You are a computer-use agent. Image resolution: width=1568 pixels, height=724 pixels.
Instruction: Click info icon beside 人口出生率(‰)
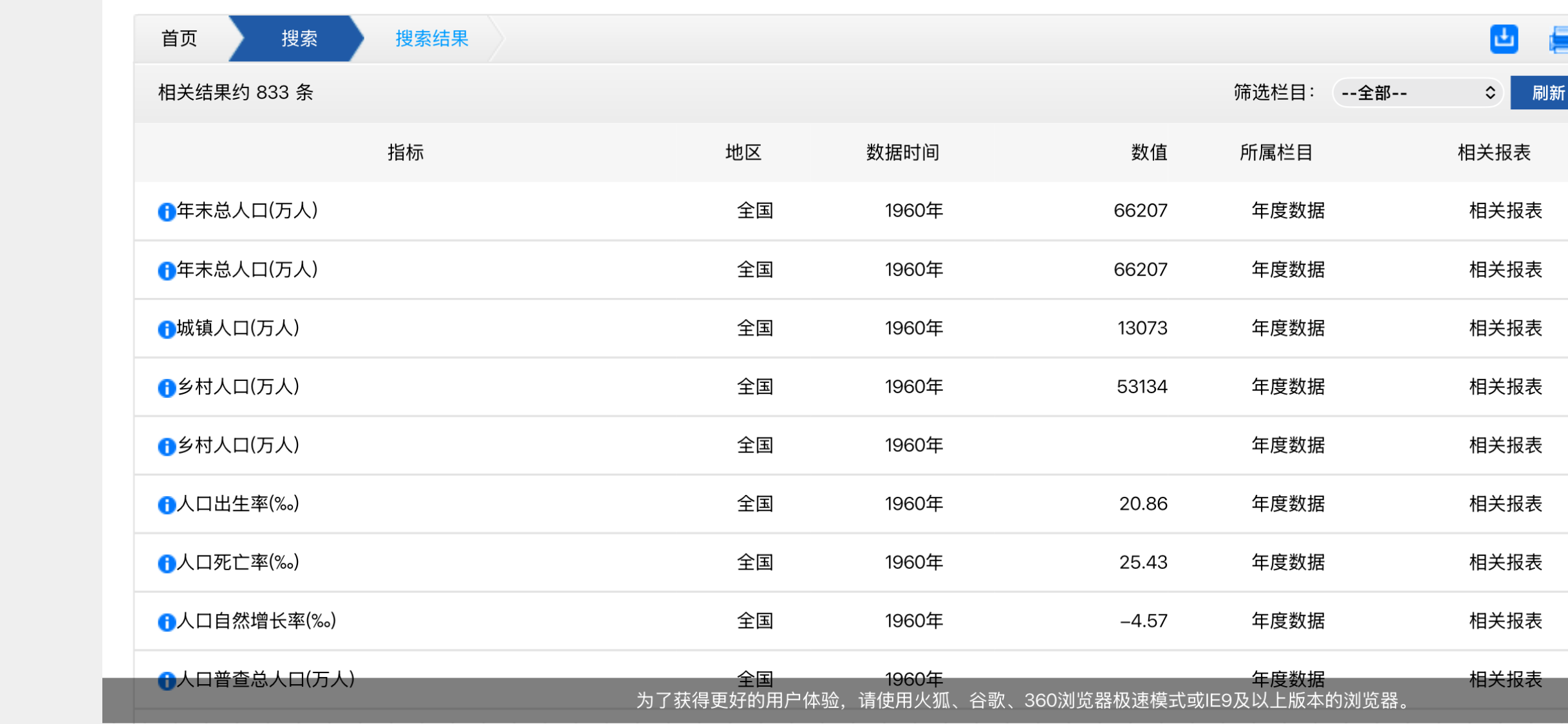click(x=166, y=505)
